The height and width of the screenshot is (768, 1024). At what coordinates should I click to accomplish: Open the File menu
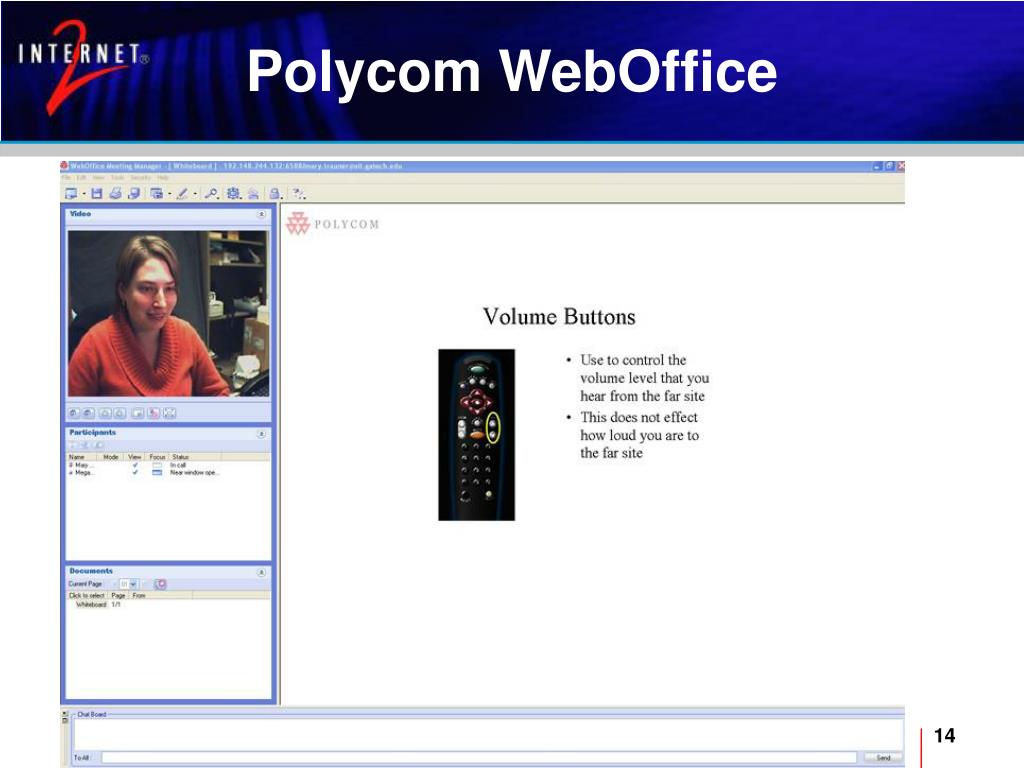(x=65, y=178)
